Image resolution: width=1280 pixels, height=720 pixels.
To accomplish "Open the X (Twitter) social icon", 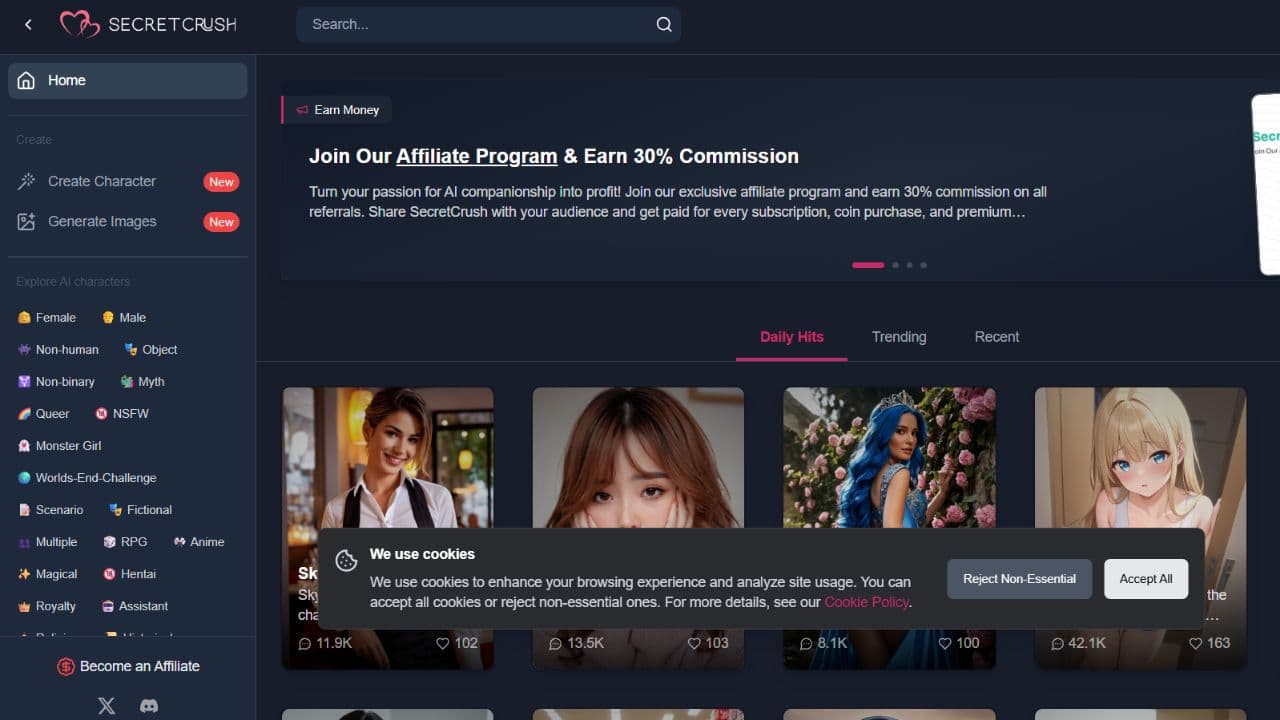I will coord(107,705).
